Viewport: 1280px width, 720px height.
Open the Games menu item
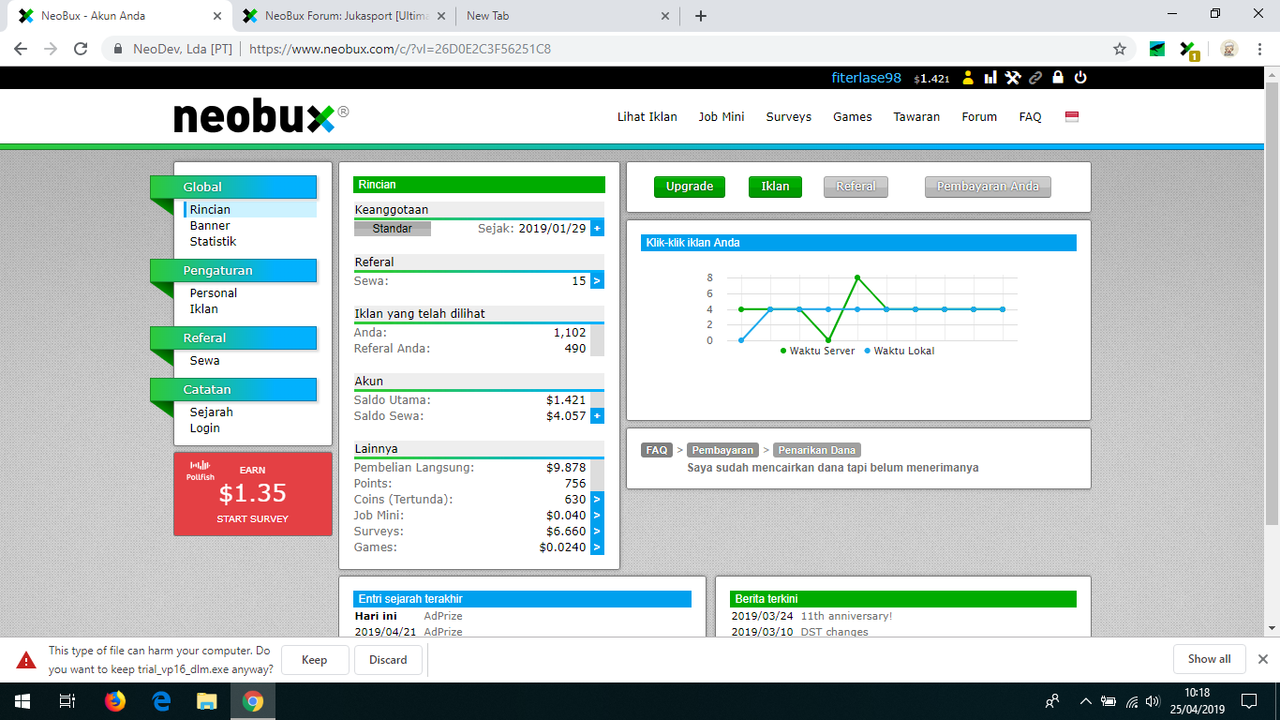pos(853,117)
